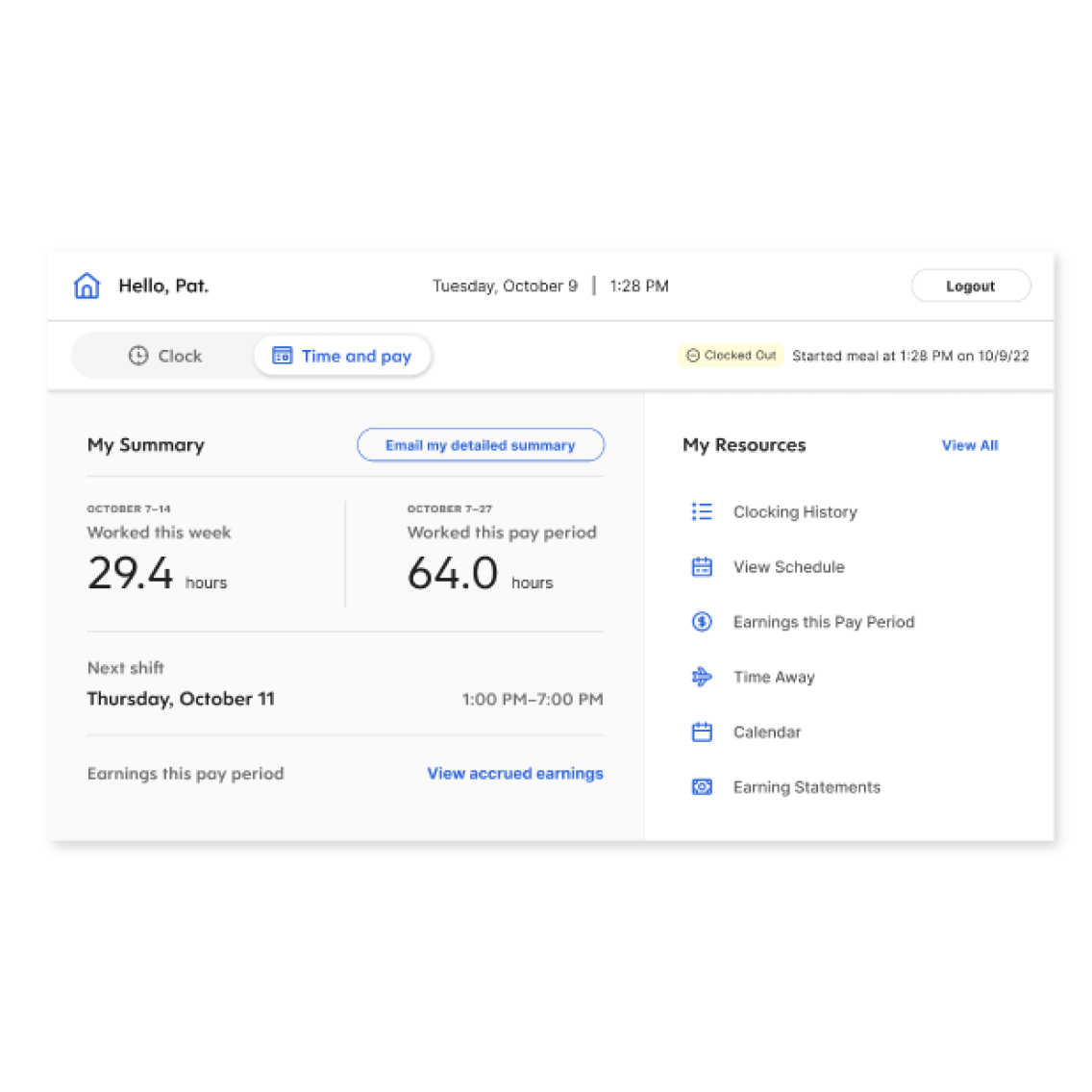1092x1092 pixels.
Task: Click the minus symbol in Clocked Out badge
Action: 693,356
